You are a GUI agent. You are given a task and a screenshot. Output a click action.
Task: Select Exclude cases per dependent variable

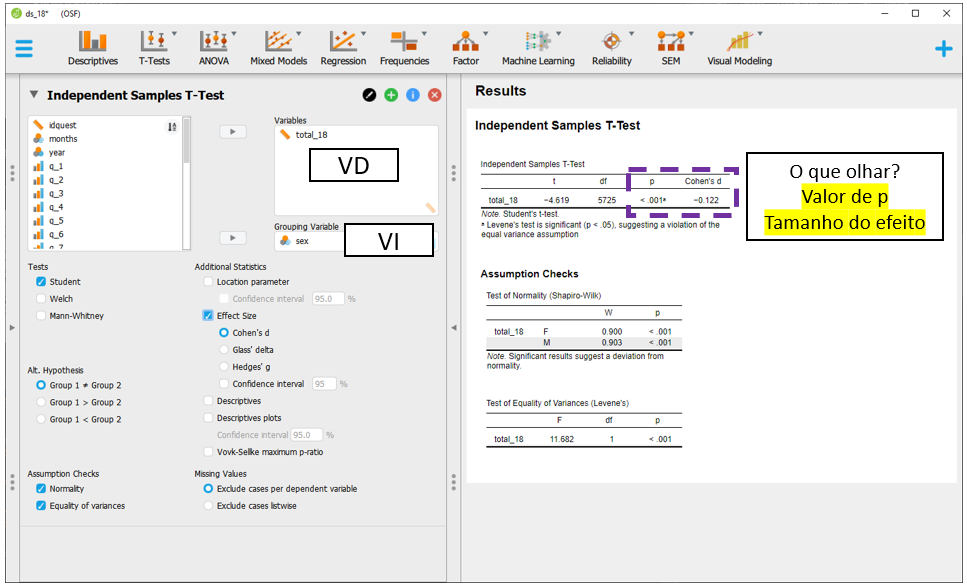pyautogui.click(x=208, y=489)
